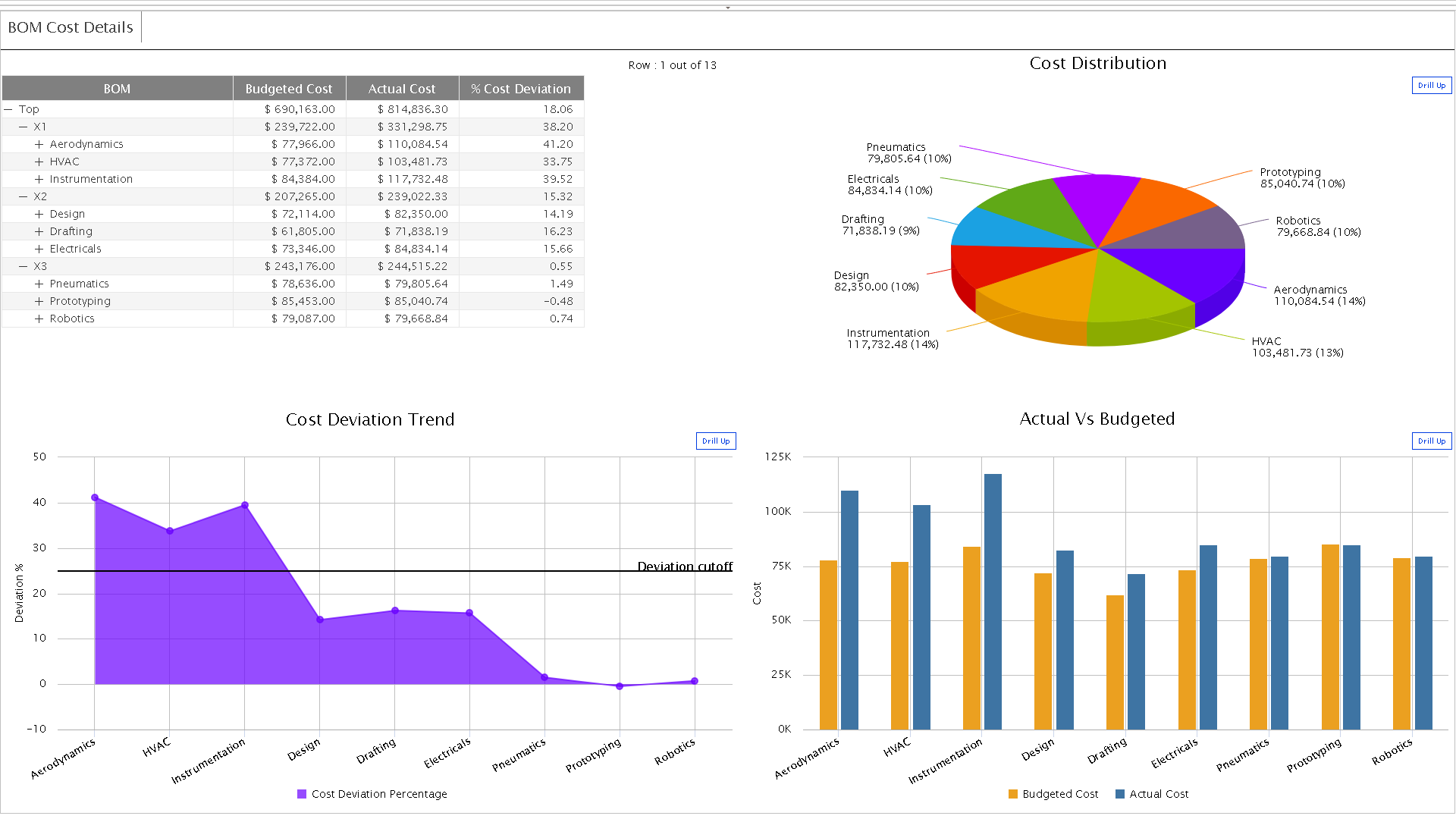
Task: Expand the Instrumentation tree row
Action: (x=39, y=179)
